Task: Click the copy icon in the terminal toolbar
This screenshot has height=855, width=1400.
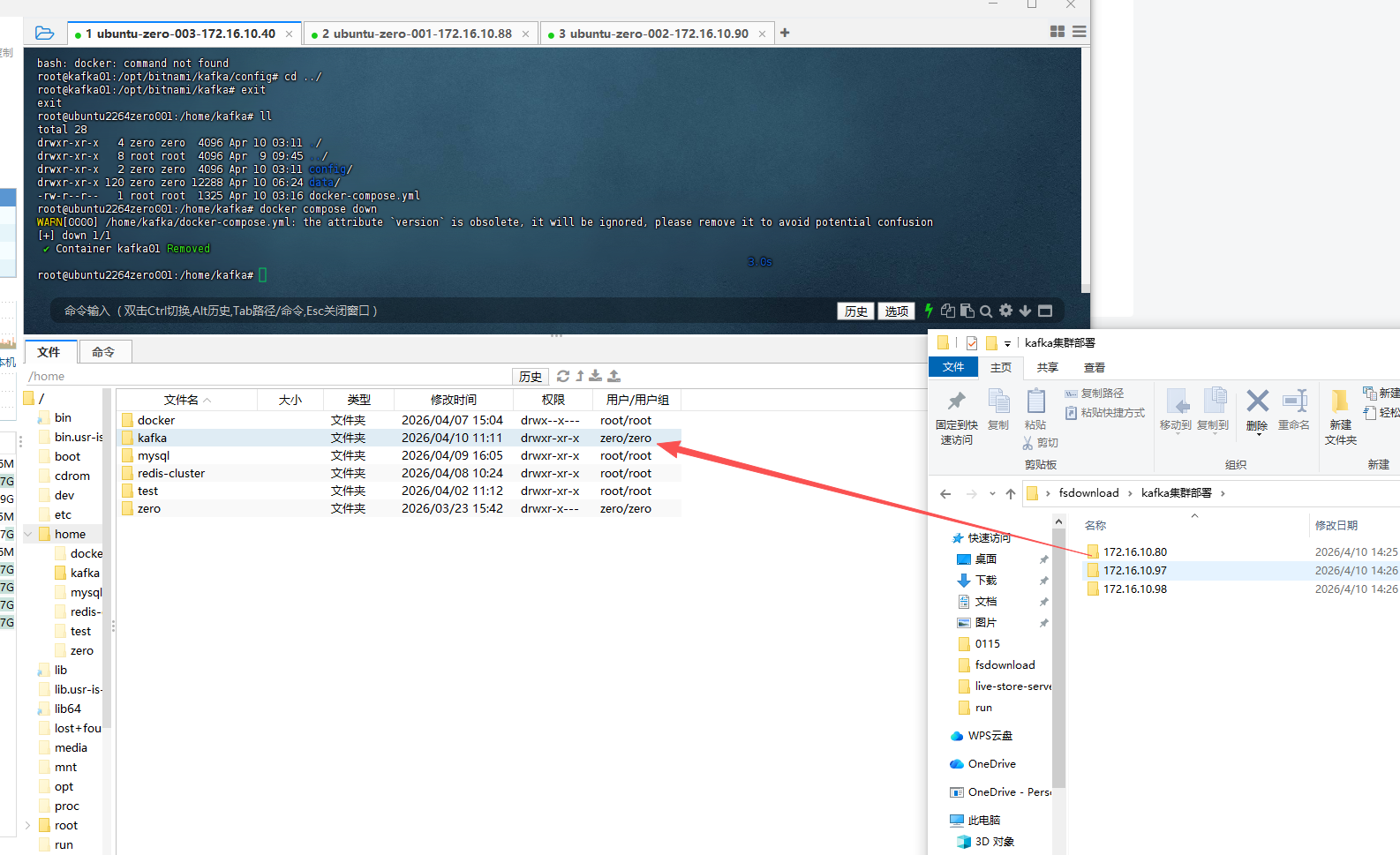Action: 948,311
